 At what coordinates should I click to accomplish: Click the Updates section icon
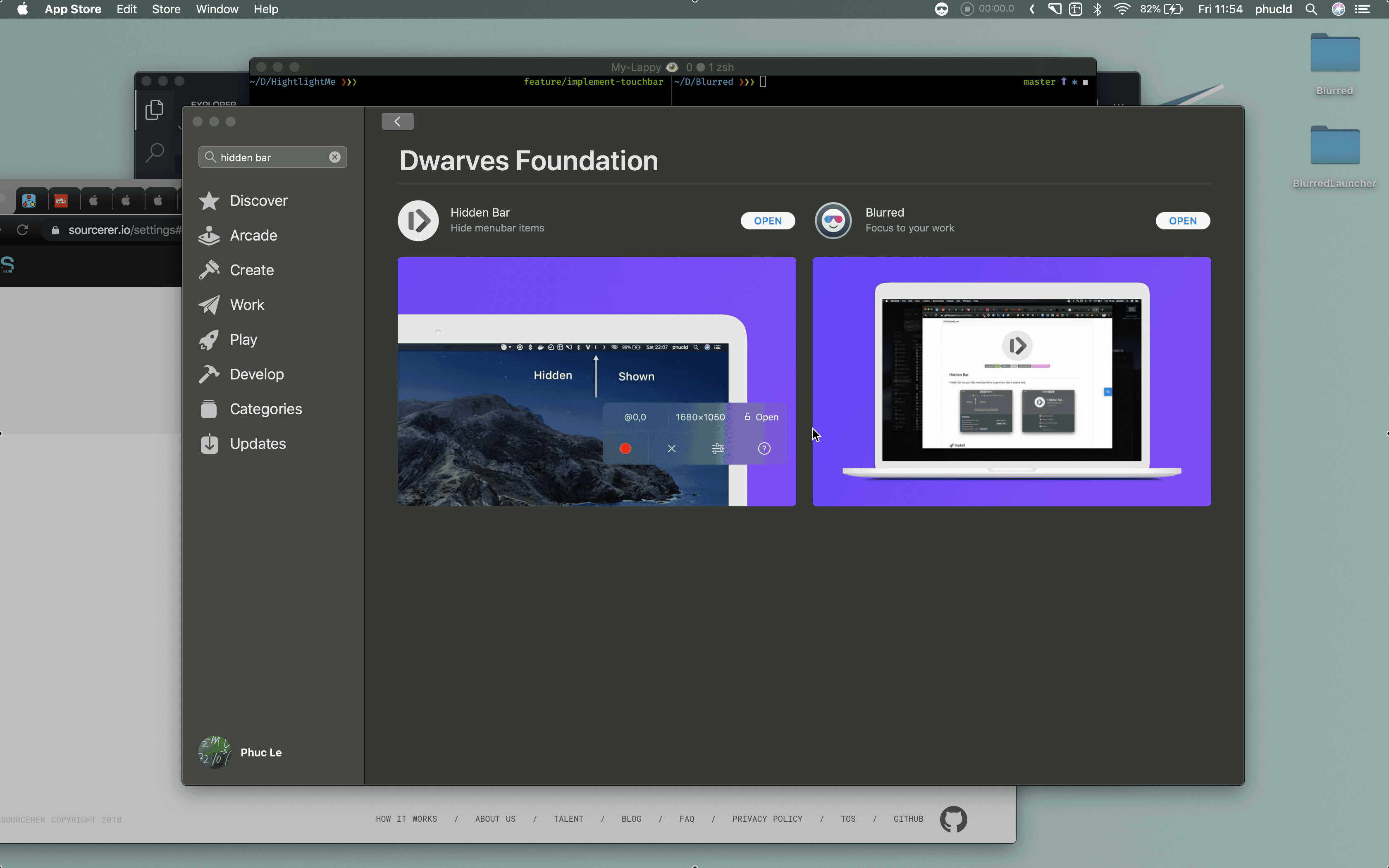tap(209, 443)
